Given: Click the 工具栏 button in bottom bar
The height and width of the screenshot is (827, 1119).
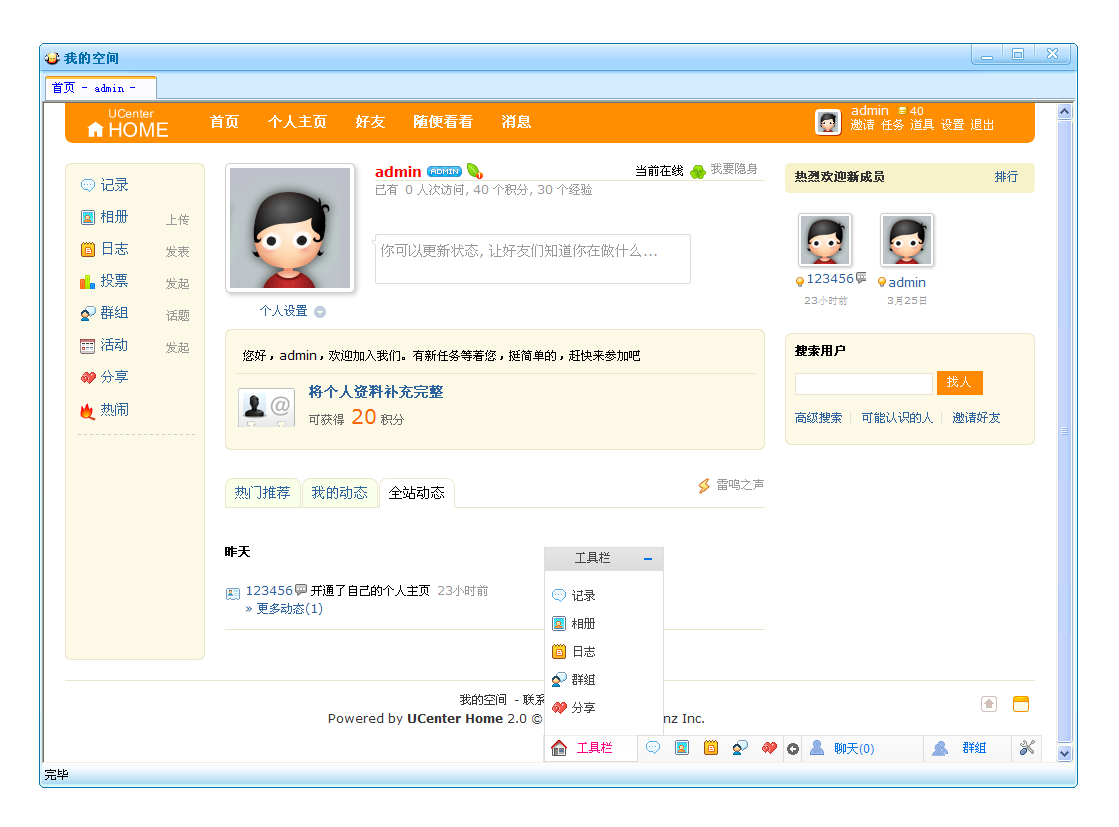Looking at the screenshot, I should click(x=590, y=748).
